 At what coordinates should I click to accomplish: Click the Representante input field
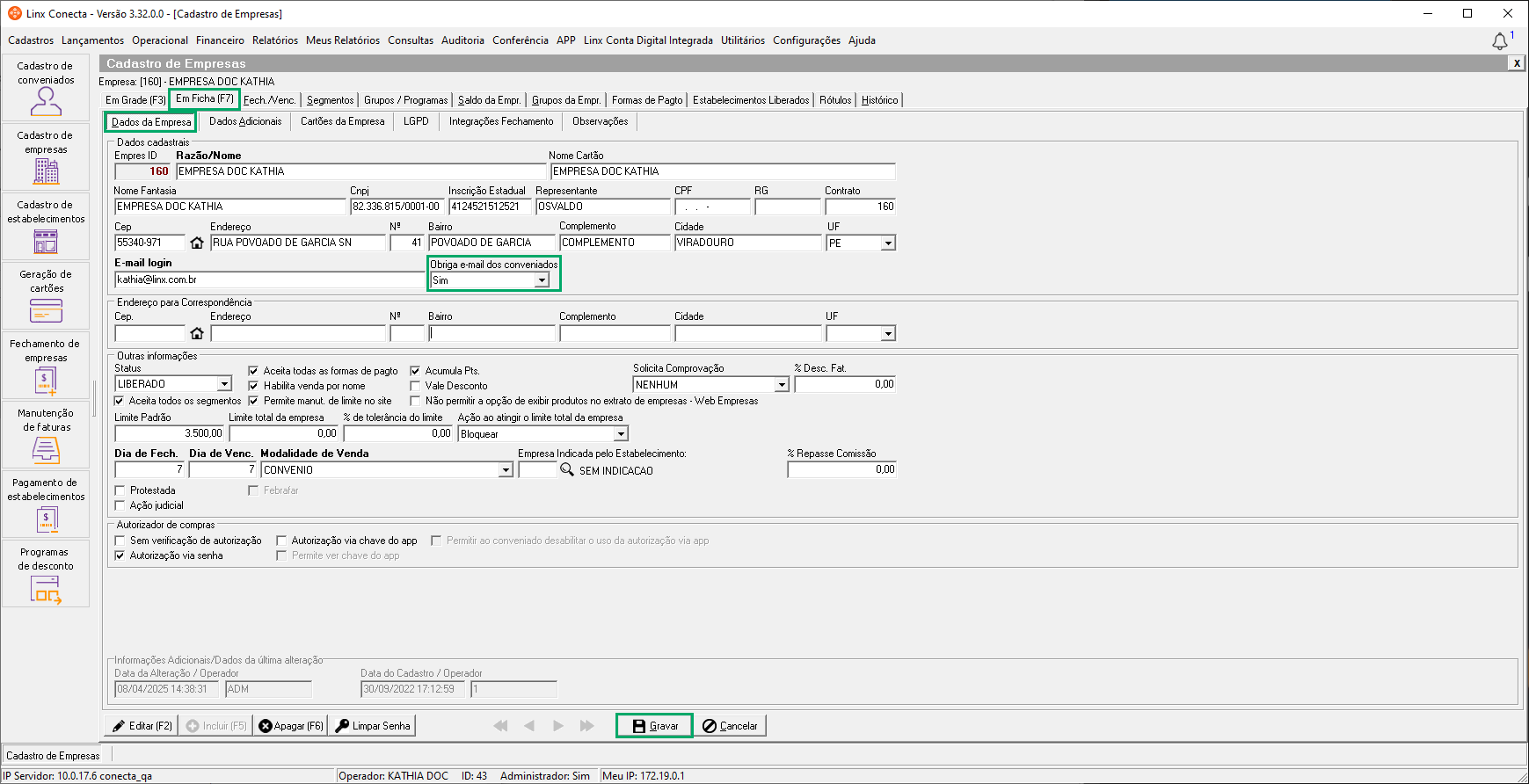pos(603,207)
